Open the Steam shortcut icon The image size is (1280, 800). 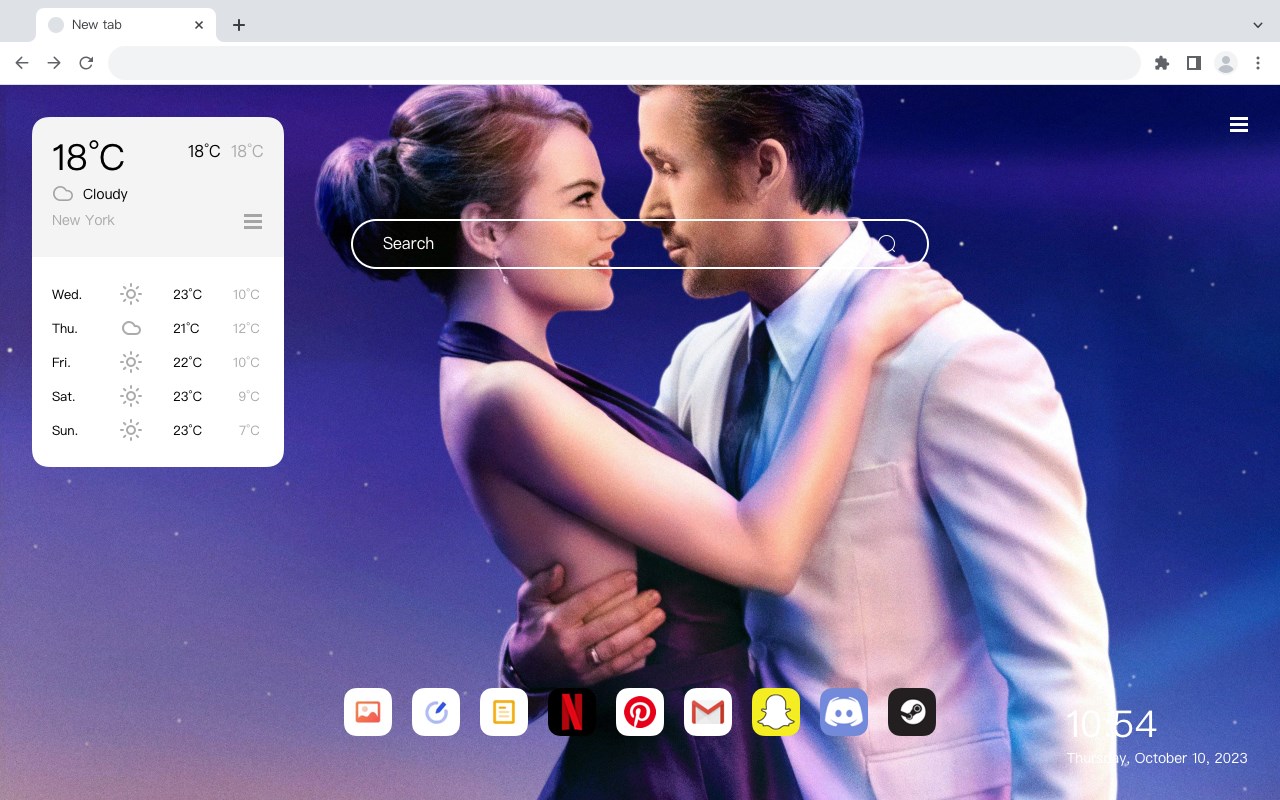(x=912, y=712)
